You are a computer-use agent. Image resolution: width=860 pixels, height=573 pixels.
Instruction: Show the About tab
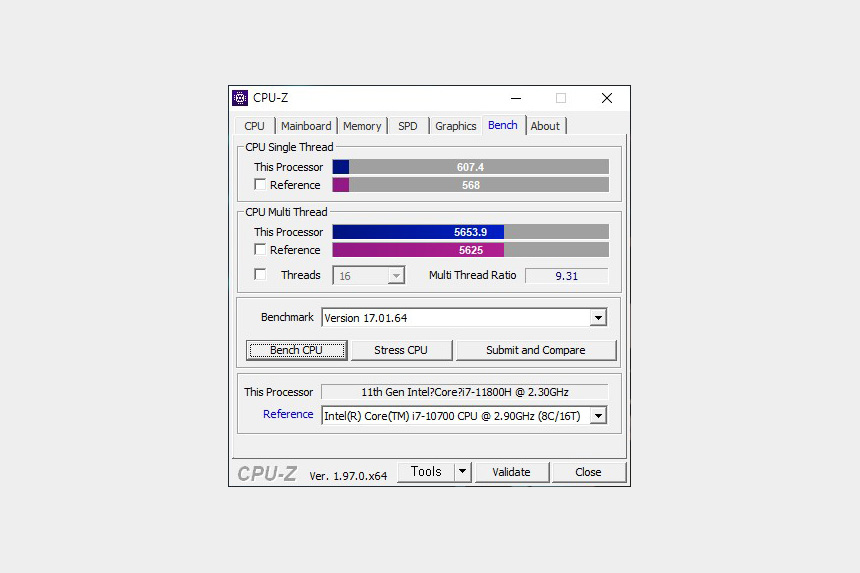545,126
